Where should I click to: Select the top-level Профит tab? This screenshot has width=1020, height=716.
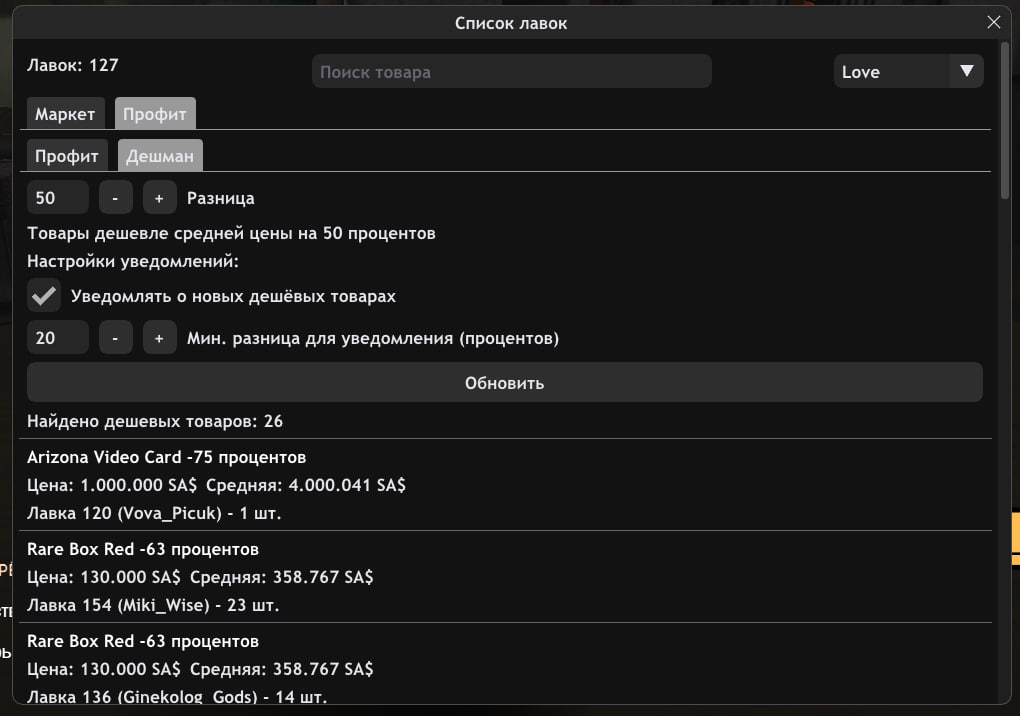(155, 114)
